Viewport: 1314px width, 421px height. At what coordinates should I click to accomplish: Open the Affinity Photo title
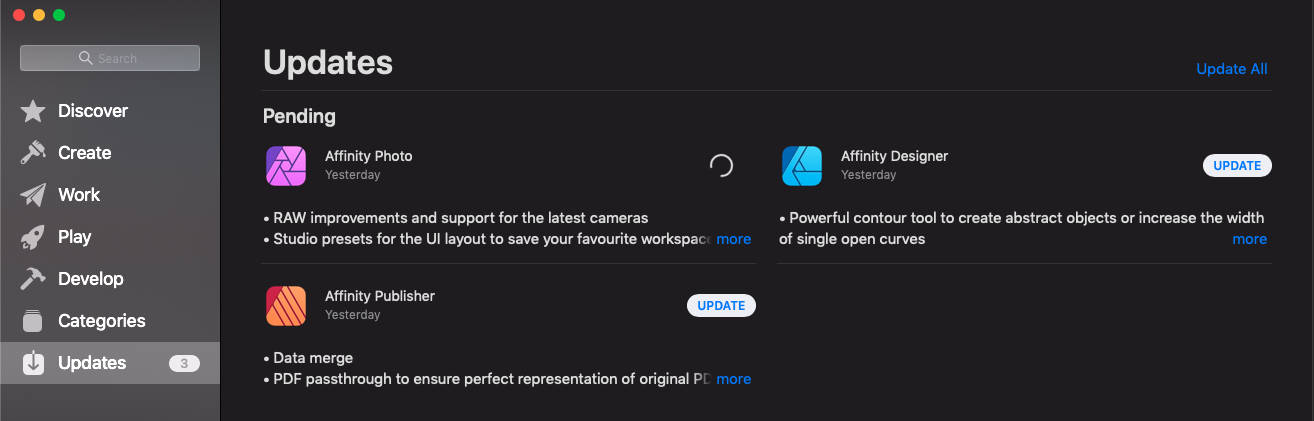(369, 156)
